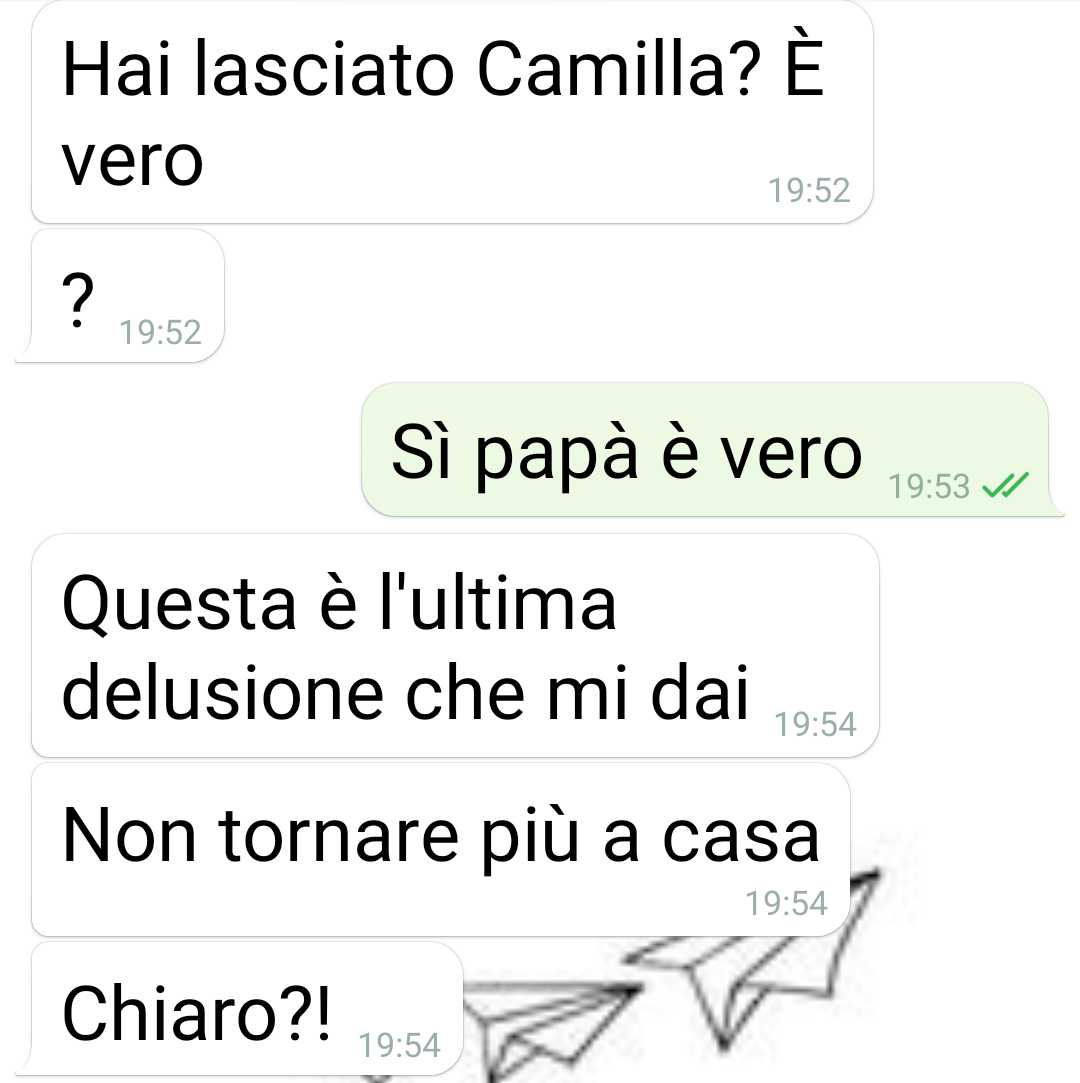
Task: Select the single question mark message bubble
Action: pos(121,296)
